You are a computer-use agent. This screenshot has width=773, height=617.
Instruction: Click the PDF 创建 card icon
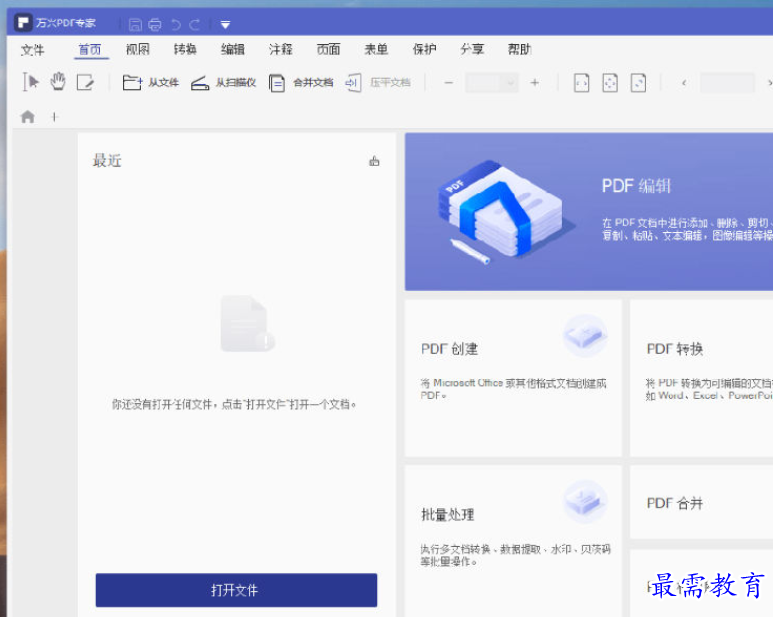pyautogui.click(x=585, y=336)
